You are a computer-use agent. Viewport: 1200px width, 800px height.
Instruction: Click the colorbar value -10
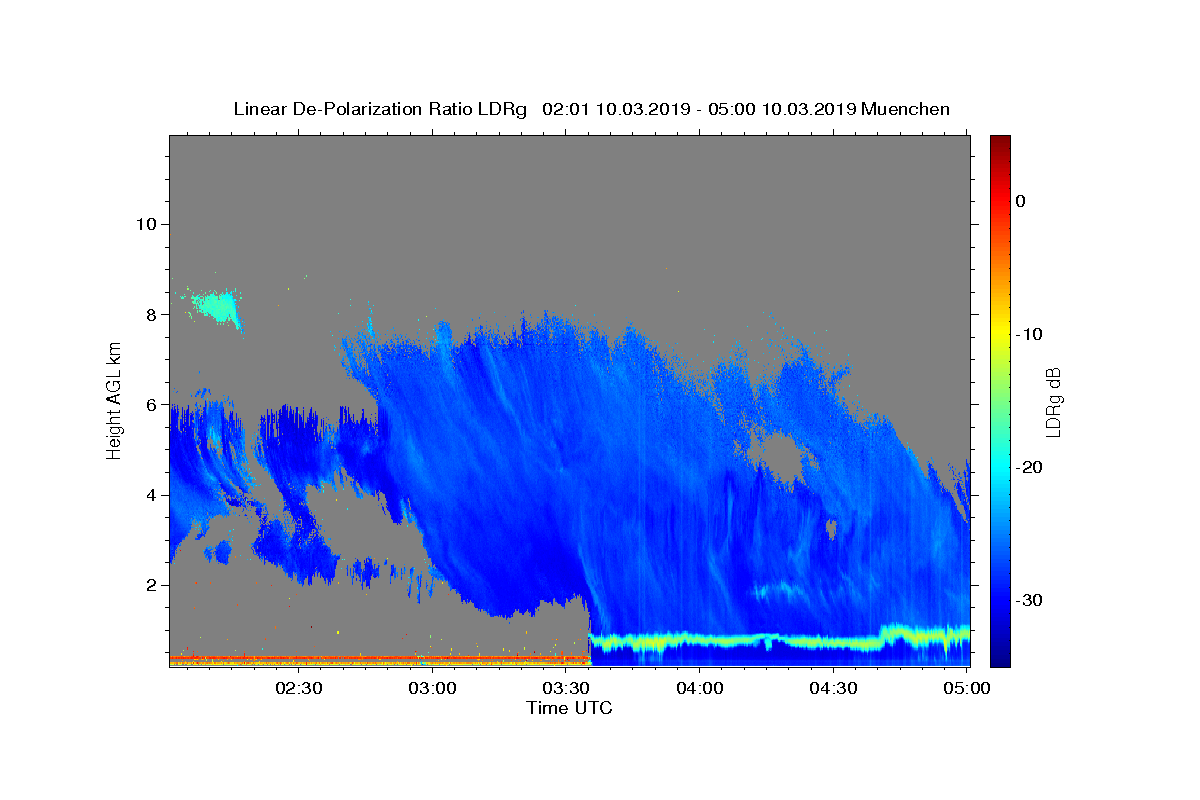coord(1030,334)
